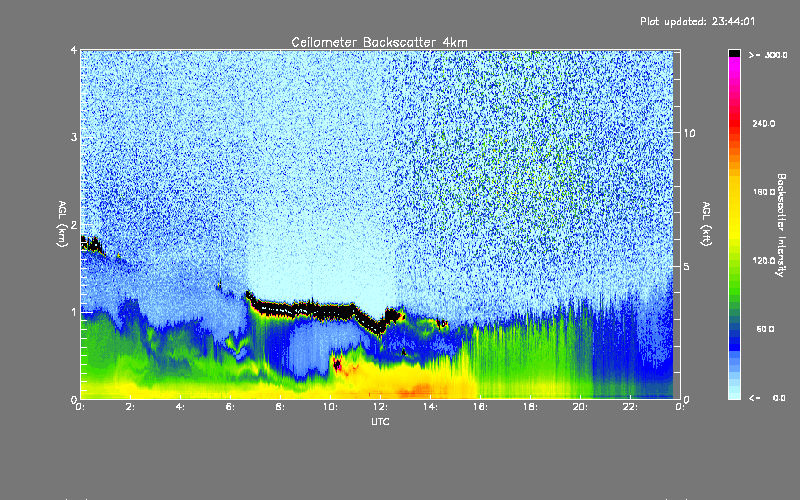Image resolution: width=800 pixels, height=500 pixels.
Task: Select the 'Backscatter Intensity' colorbar title
Action: 781,225
